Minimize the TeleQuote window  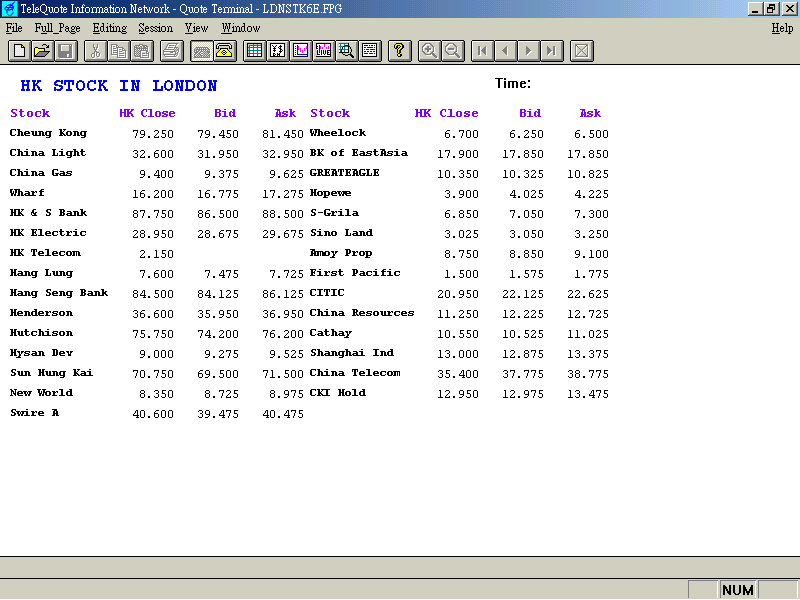pos(756,9)
